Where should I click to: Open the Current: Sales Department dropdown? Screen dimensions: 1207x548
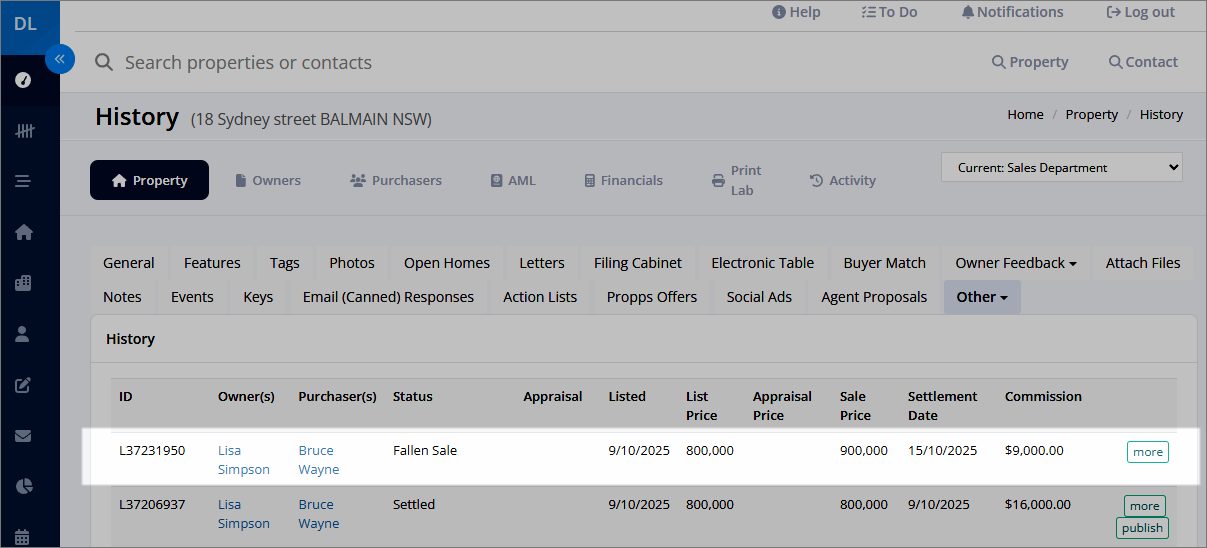1061,168
